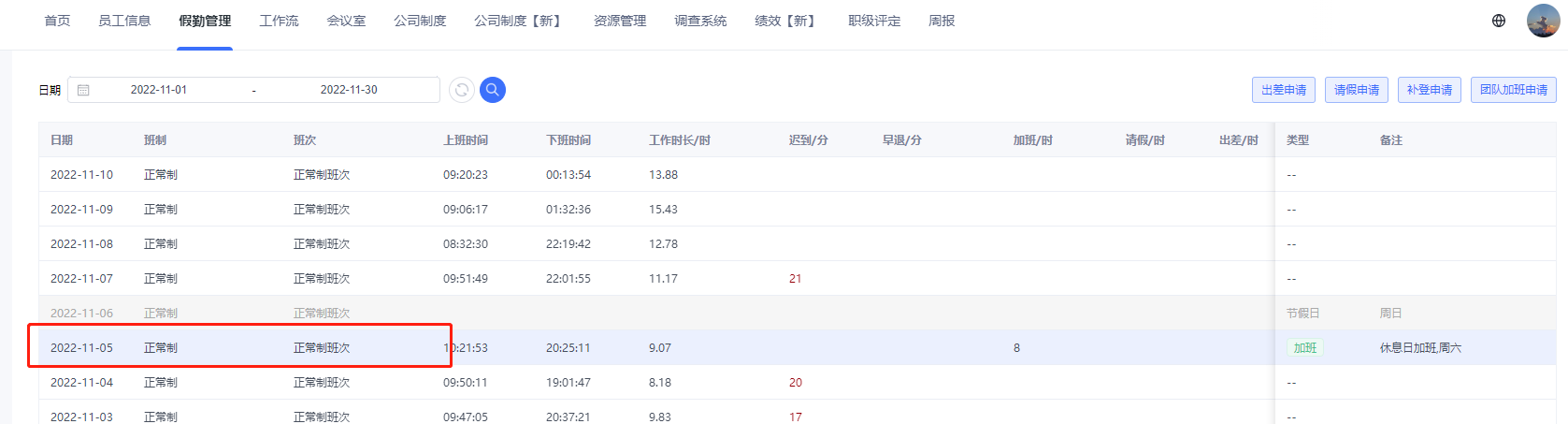Click the circular refresh reset icon

click(462, 90)
